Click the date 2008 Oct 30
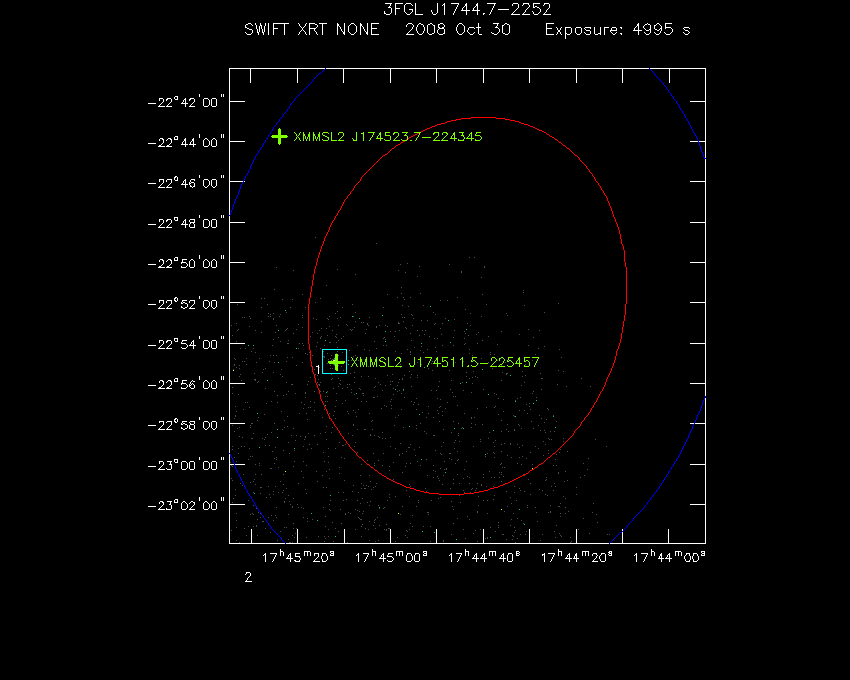 point(458,29)
